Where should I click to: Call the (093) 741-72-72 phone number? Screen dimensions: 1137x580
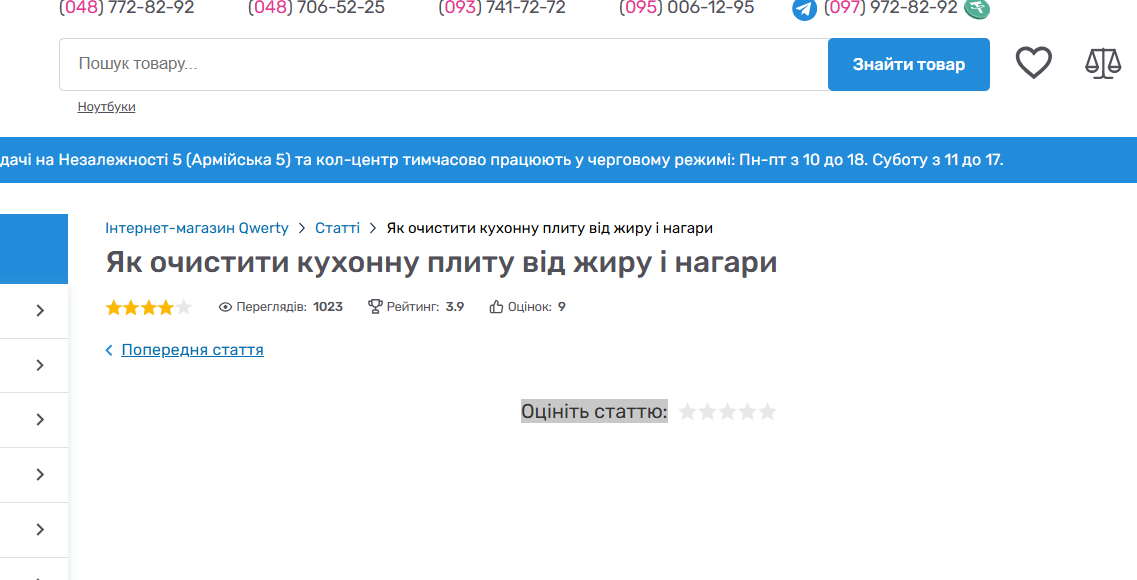point(502,8)
